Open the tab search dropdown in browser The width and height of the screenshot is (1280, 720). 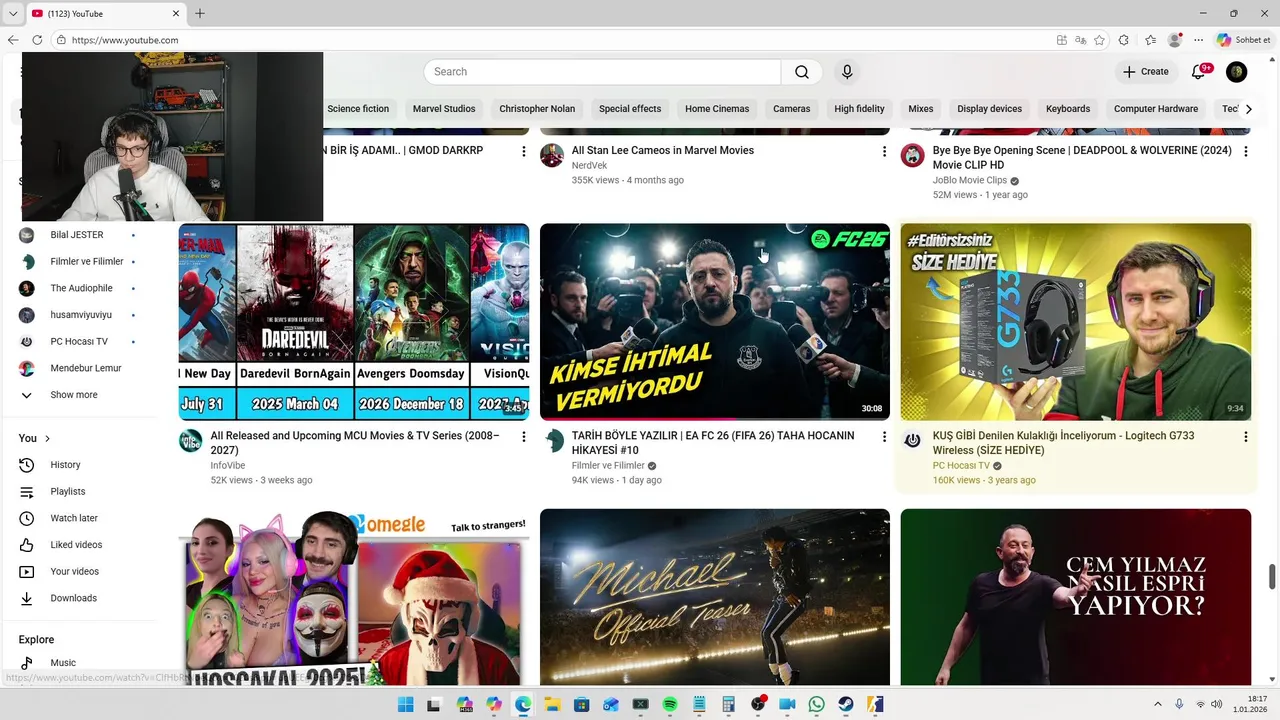point(12,13)
